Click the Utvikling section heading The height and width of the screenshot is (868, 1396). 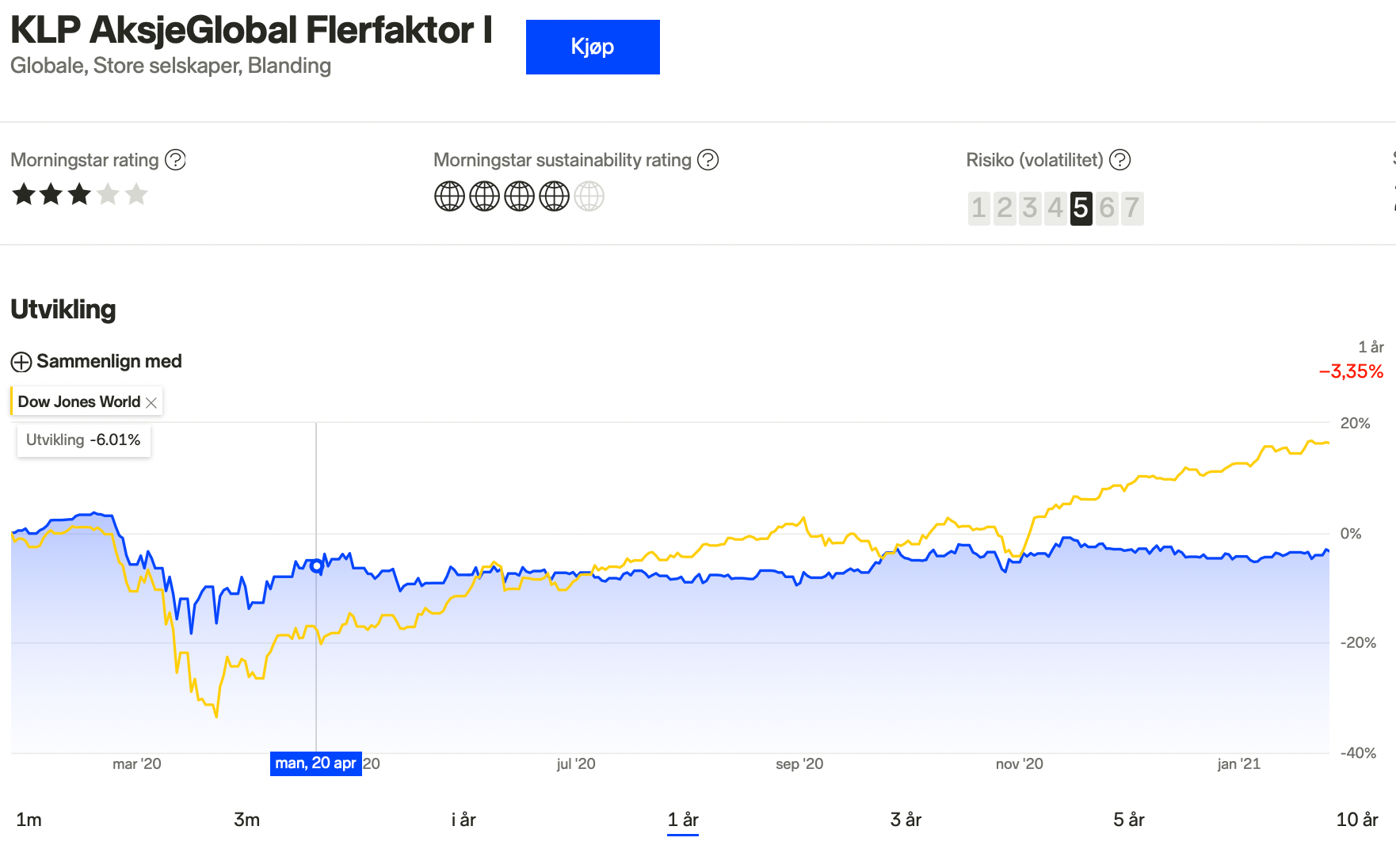pos(63,309)
